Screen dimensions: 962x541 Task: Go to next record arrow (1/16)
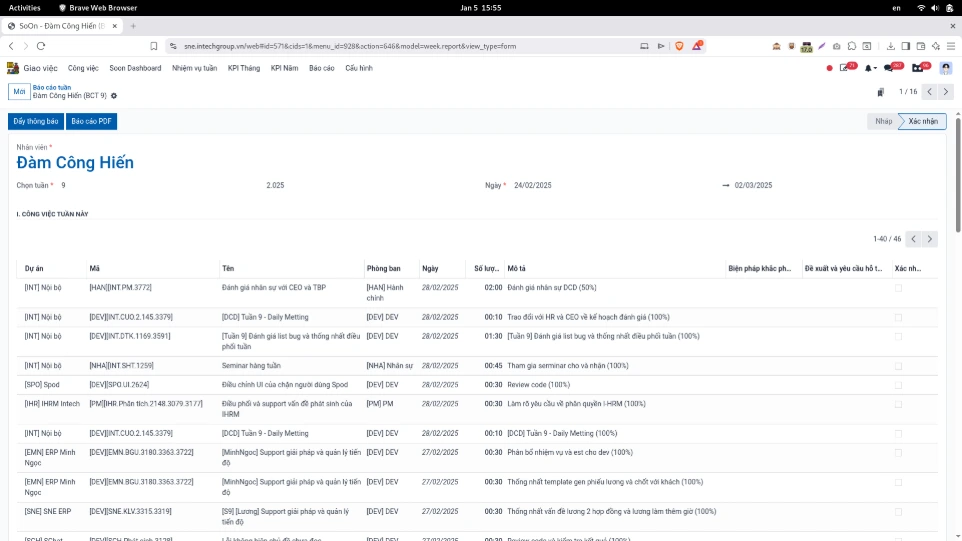click(x=946, y=92)
